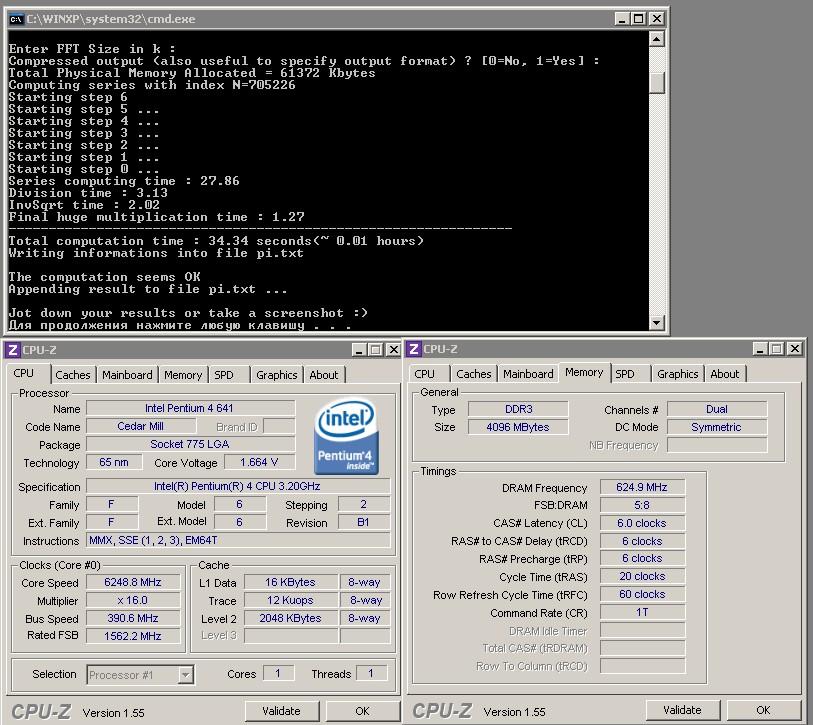Minimize the right CPU-Z window
The height and width of the screenshot is (725, 813).
pyautogui.click(x=760, y=349)
